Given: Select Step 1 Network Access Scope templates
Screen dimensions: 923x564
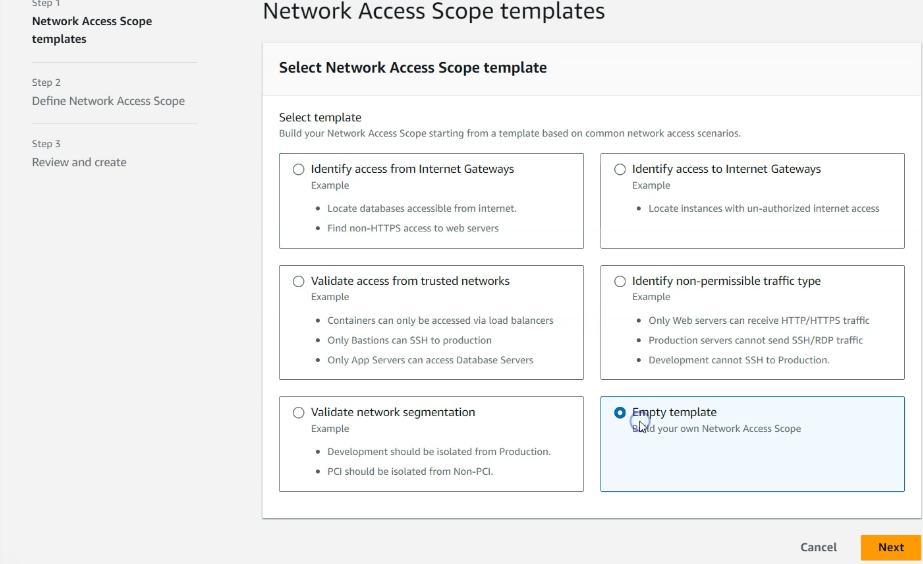Looking at the screenshot, I should (x=92, y=30).
